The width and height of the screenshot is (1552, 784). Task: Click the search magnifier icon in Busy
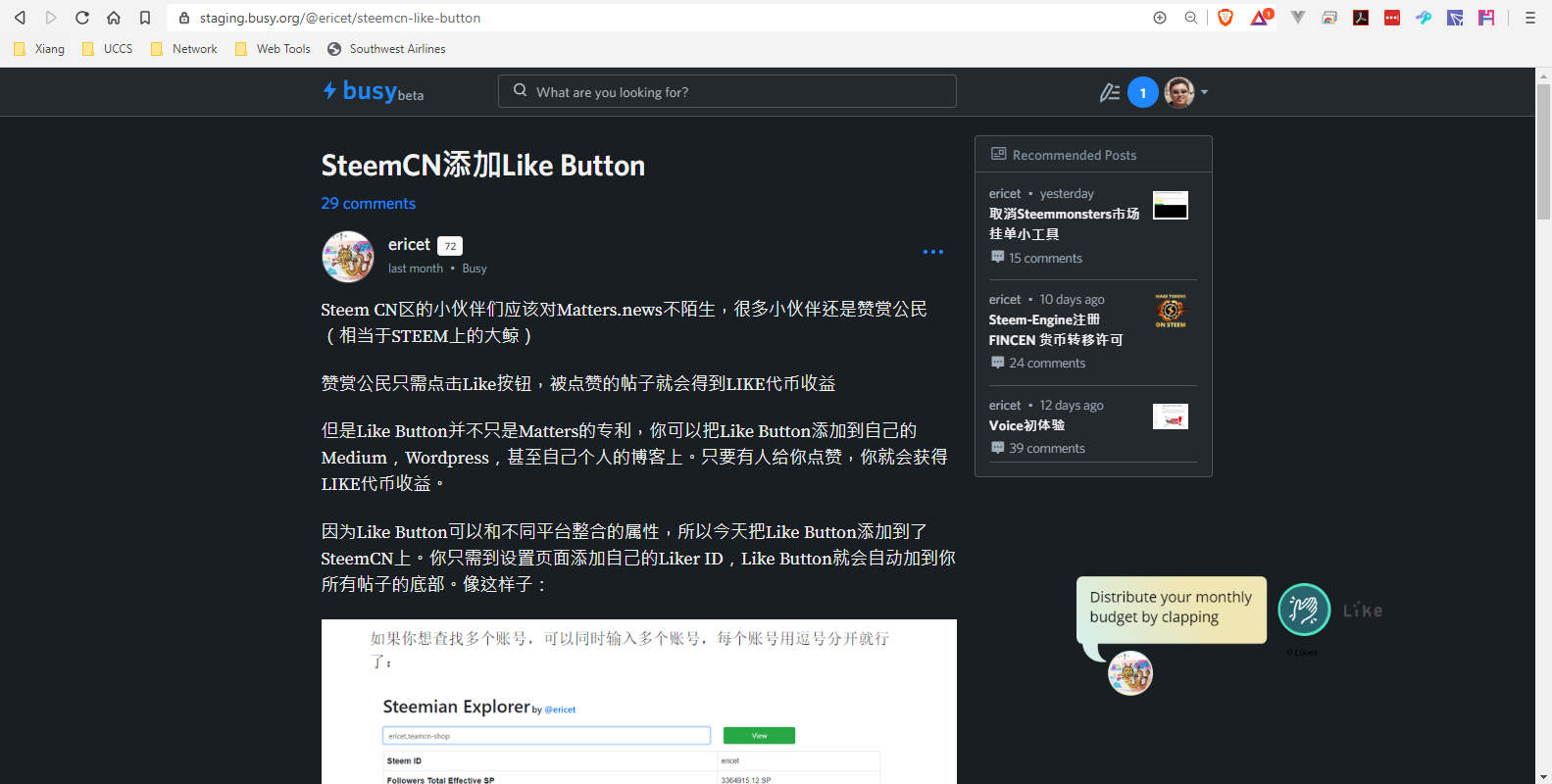pyautogui.click(x=520, y=90)
